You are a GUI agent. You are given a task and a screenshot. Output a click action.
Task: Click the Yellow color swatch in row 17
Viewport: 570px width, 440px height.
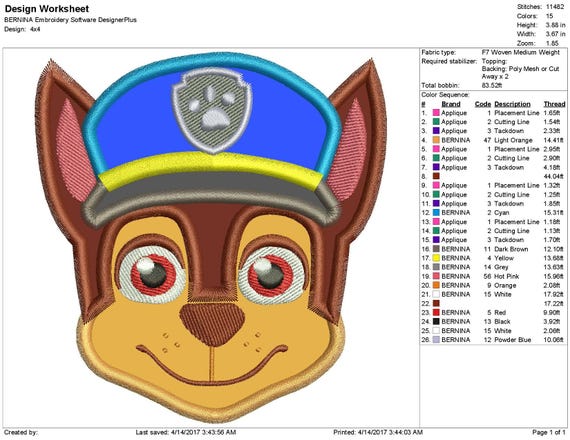pyautogui.click(x=436, y=258)
